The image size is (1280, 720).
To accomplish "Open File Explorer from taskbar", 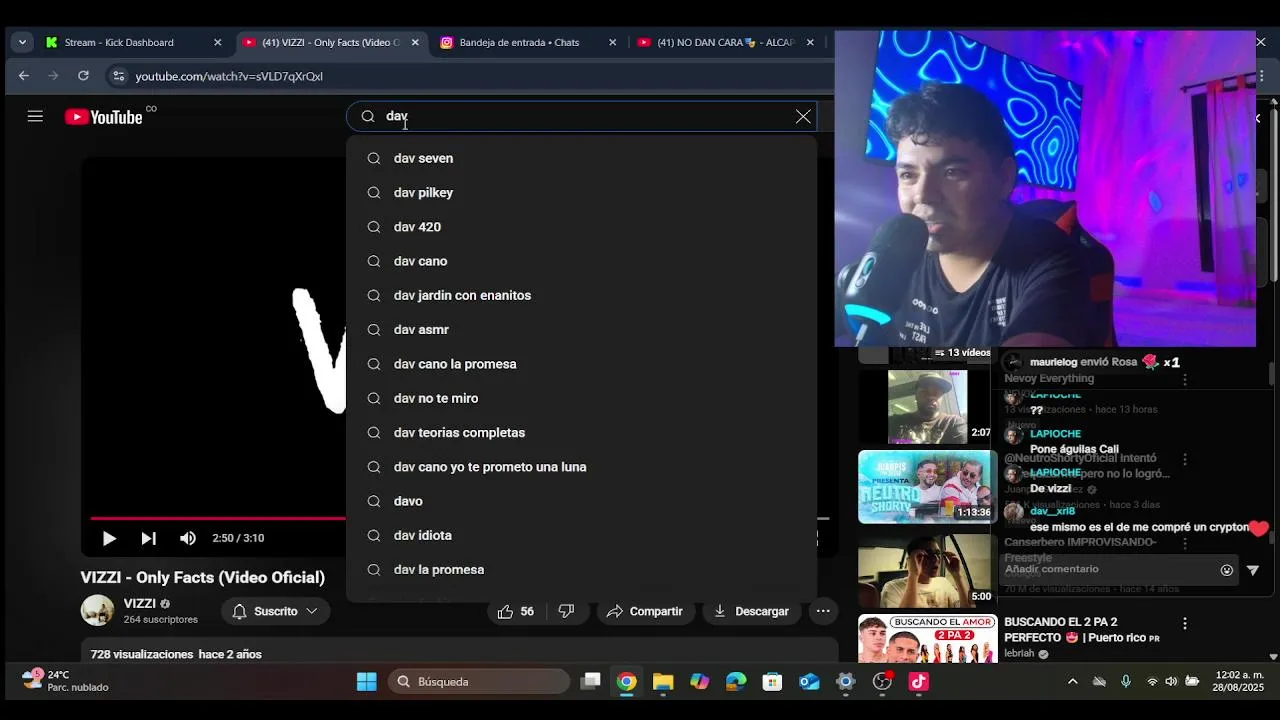I will point(663,682).
